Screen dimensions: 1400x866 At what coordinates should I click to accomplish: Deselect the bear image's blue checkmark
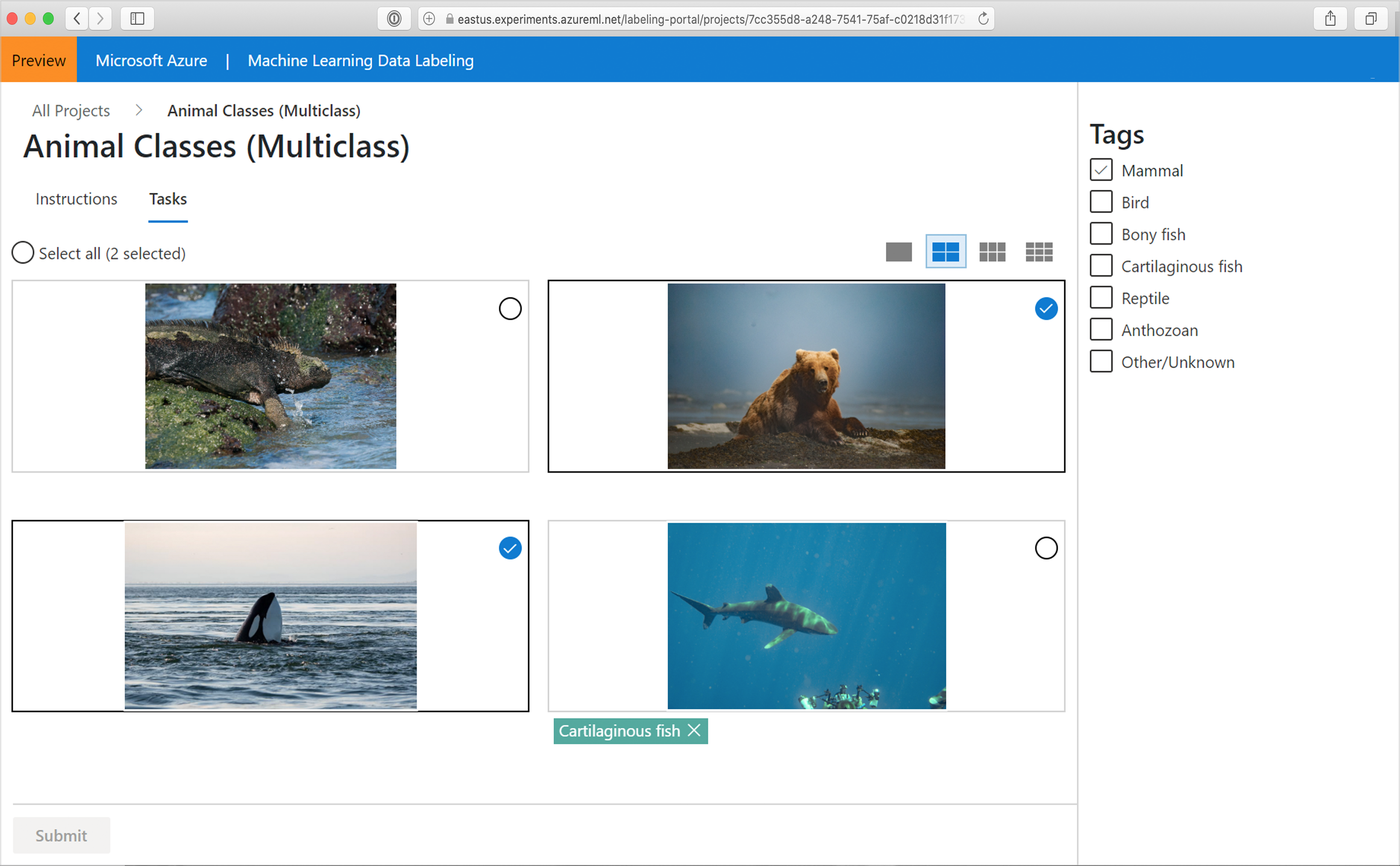pyautogui.click(x=1046, y=309)
